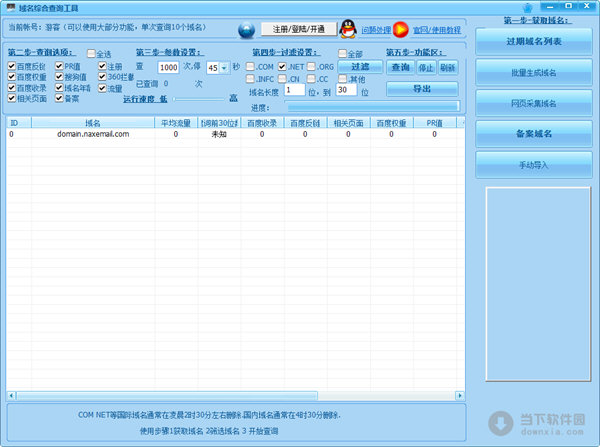Sort by the 平均流量 column header

176,123
